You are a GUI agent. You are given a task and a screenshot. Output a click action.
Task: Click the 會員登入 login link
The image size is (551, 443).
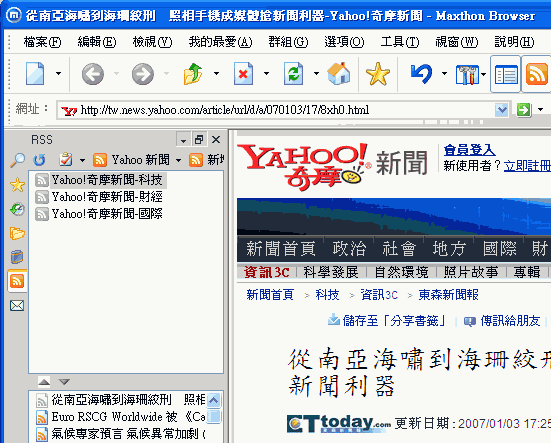(469, 150)
